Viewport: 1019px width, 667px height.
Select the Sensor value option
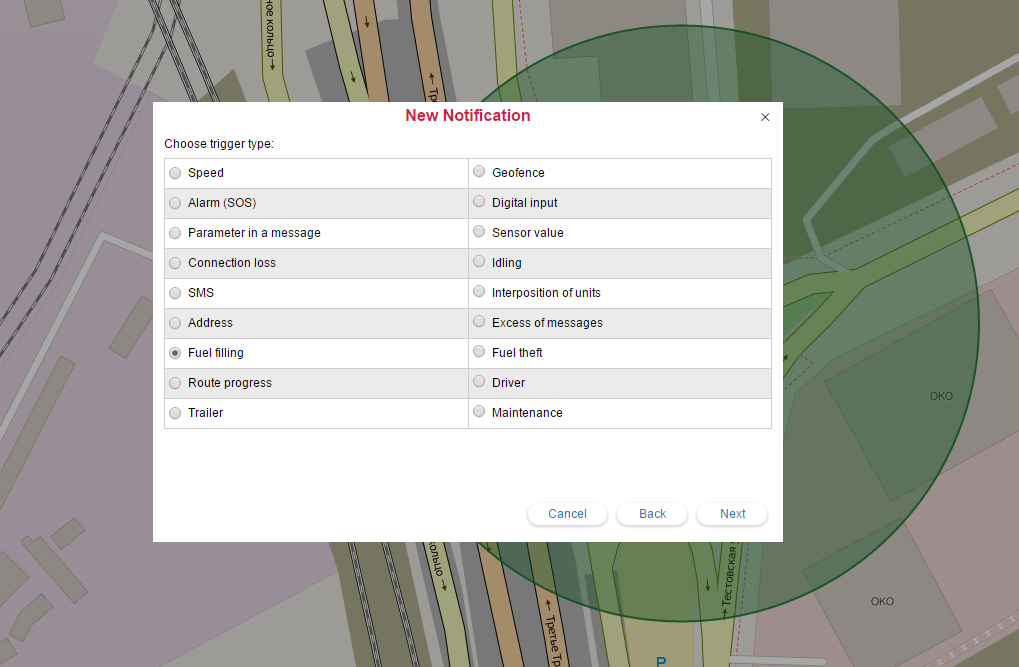point(479,232)
